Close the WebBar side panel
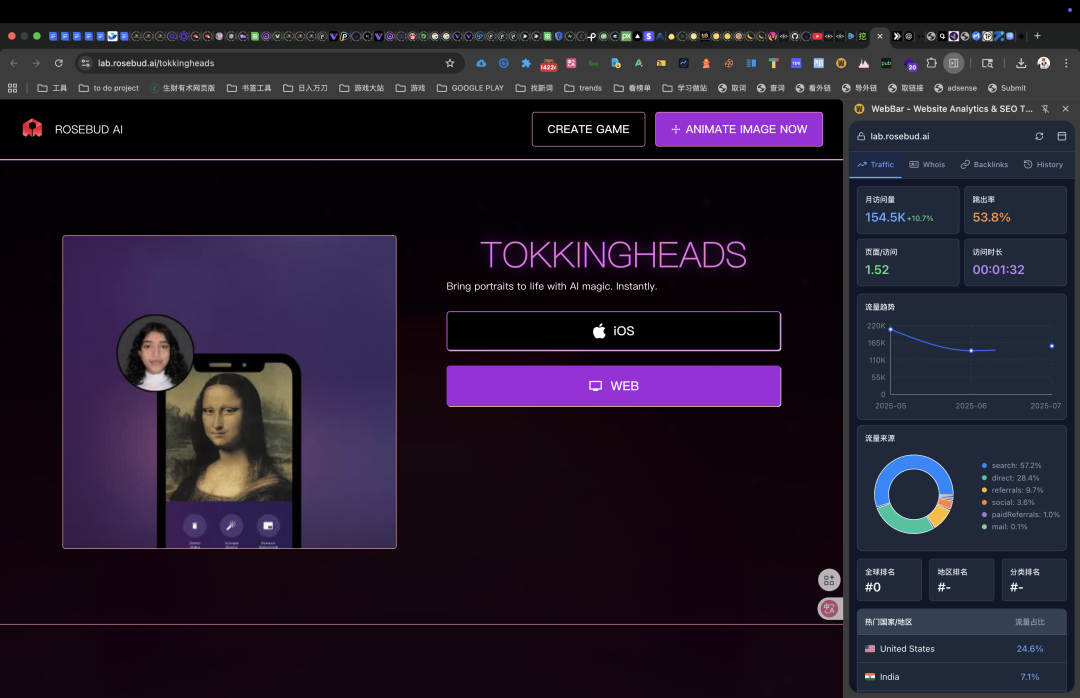The height and width of the screenshot is (698, 1080). (x=1066, y=109)
